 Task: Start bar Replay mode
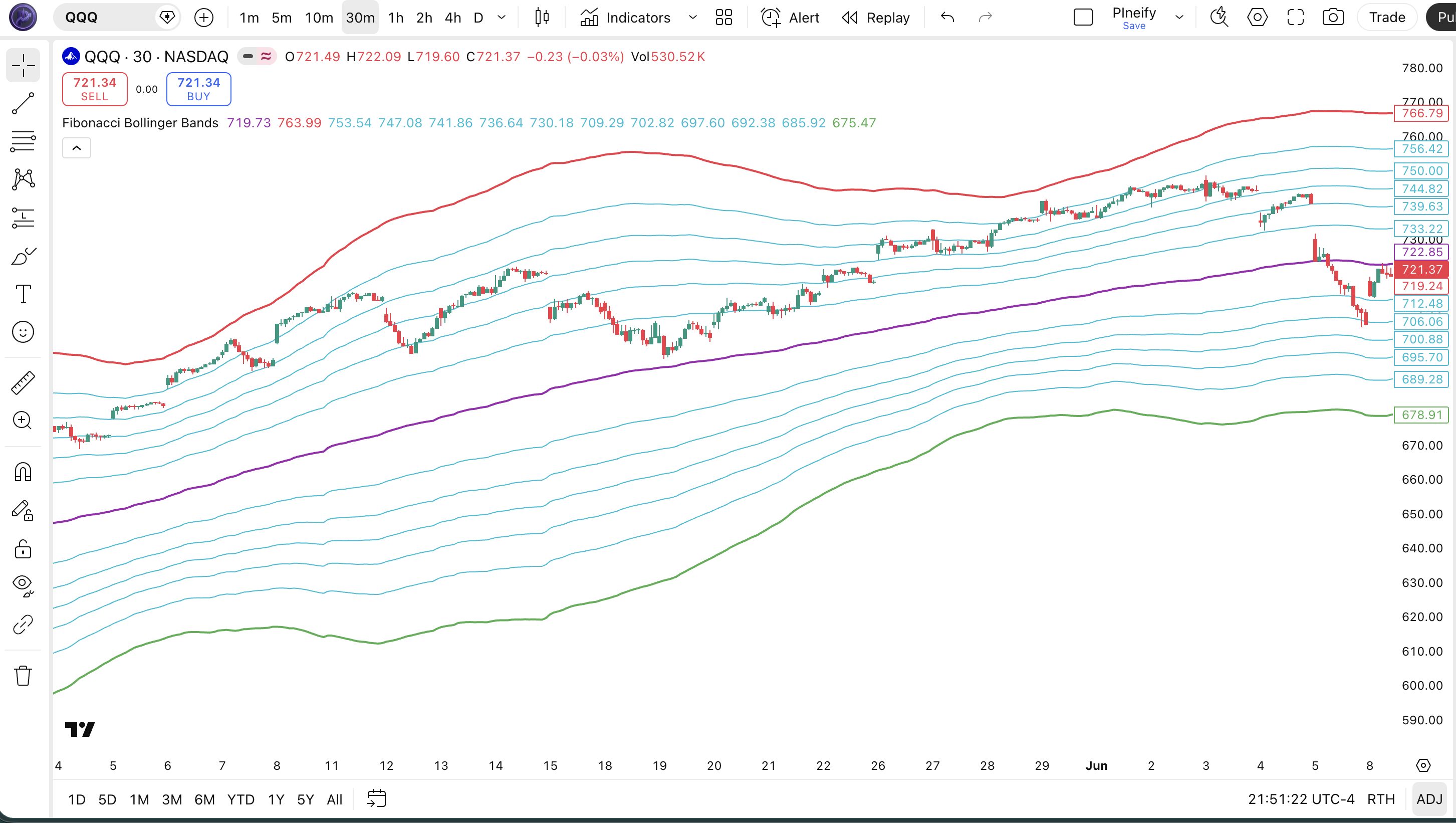(875, 18)
